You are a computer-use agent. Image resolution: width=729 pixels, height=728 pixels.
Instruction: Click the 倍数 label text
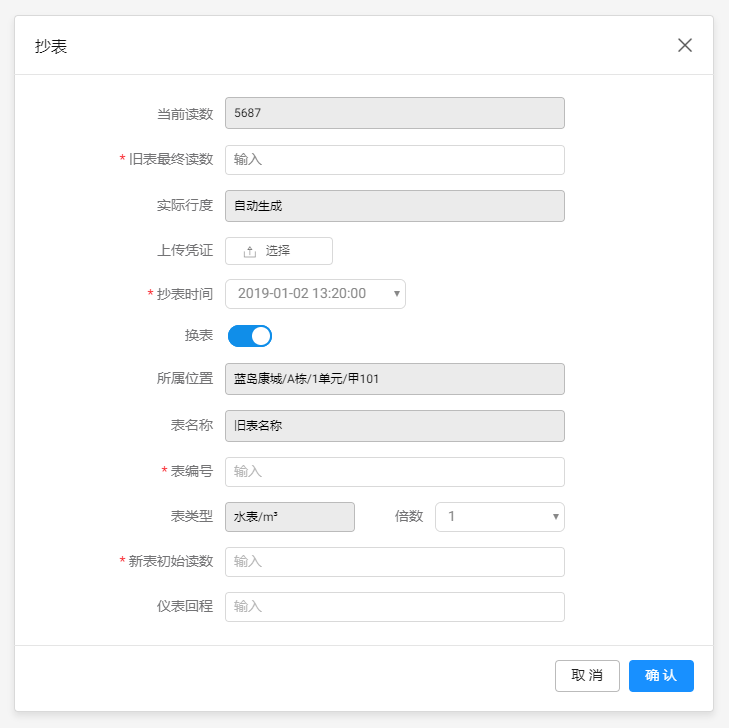tap(409, 517)
